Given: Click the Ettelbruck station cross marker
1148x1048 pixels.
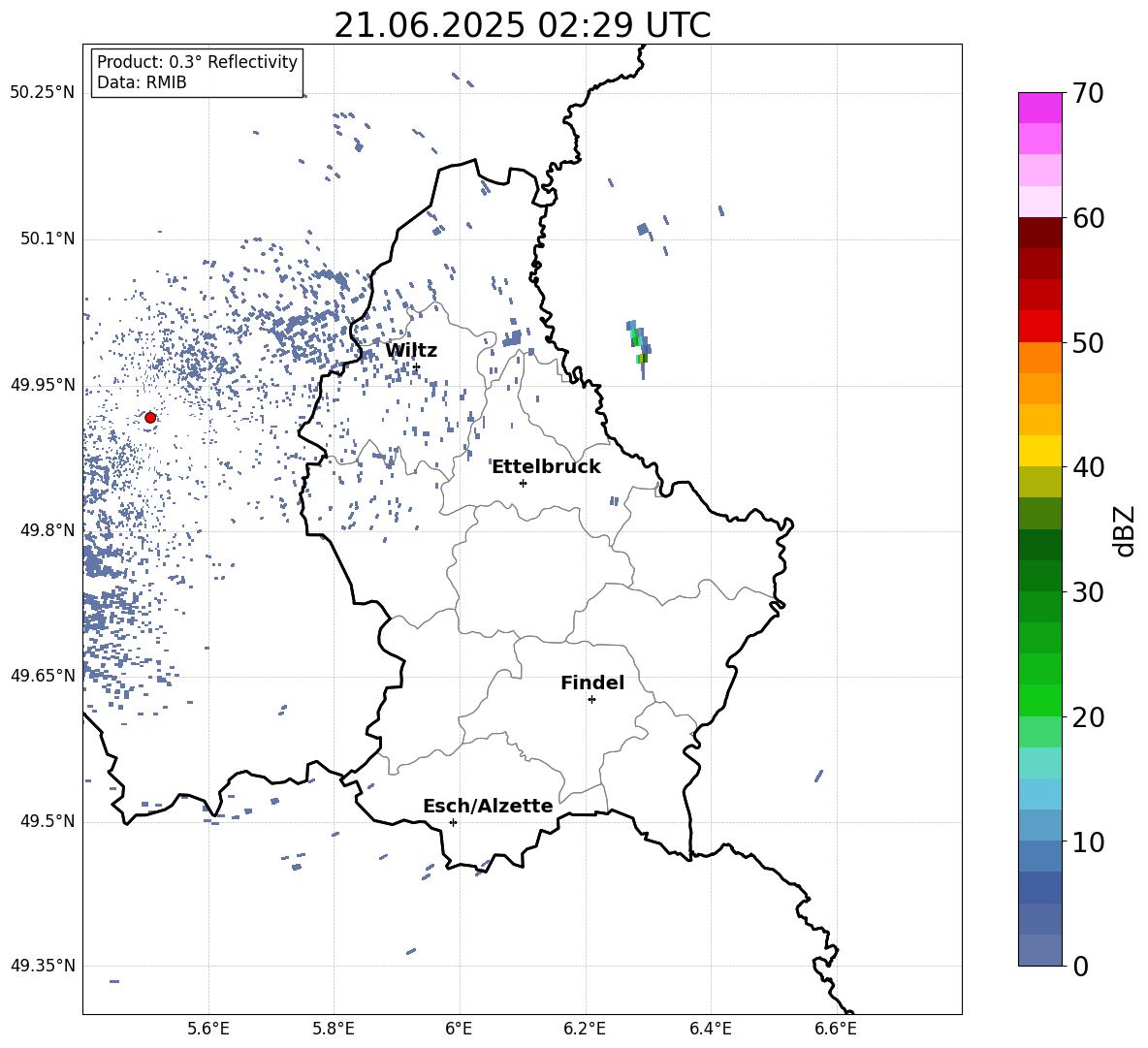Looking at the screenshot, I should coord(523,483).
